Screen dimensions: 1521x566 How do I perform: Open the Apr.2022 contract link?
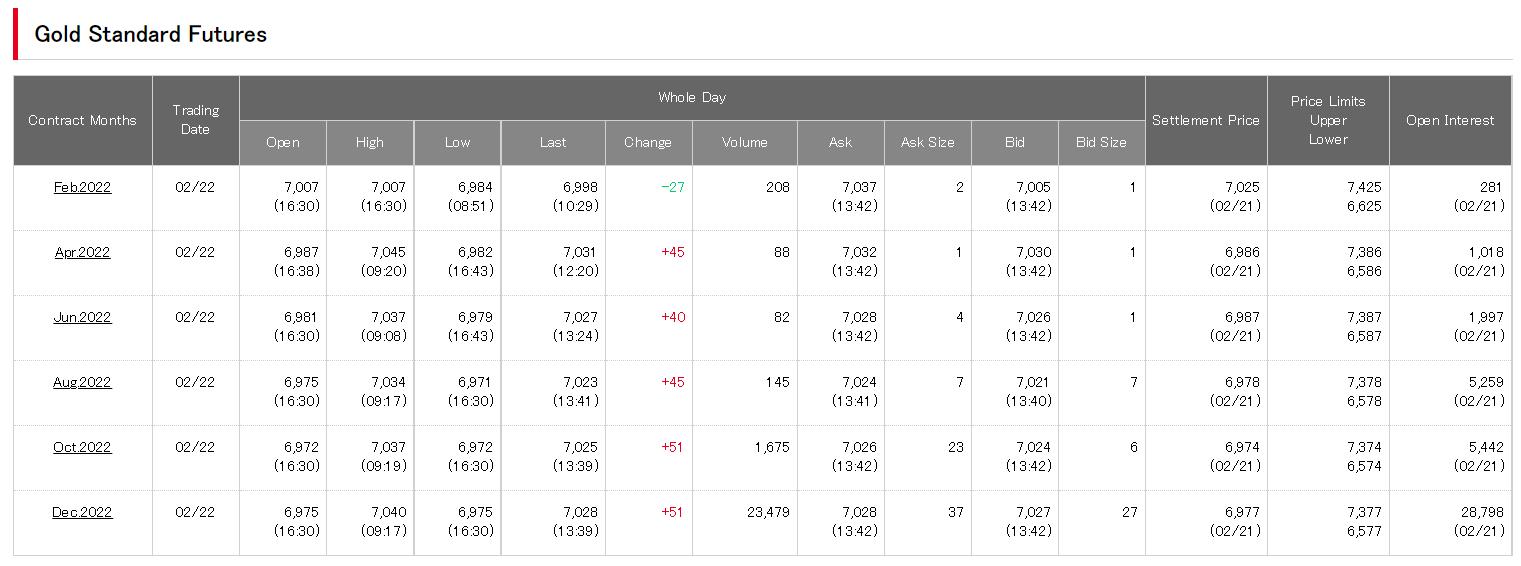[x=82, y=252]
